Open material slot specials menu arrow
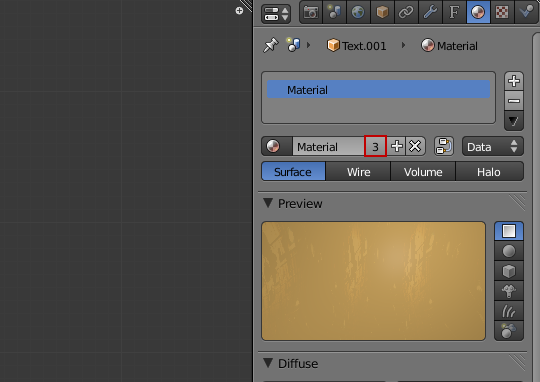Image resolution: width=540 pixels, height=382 pixels. (x=514, y=121)
